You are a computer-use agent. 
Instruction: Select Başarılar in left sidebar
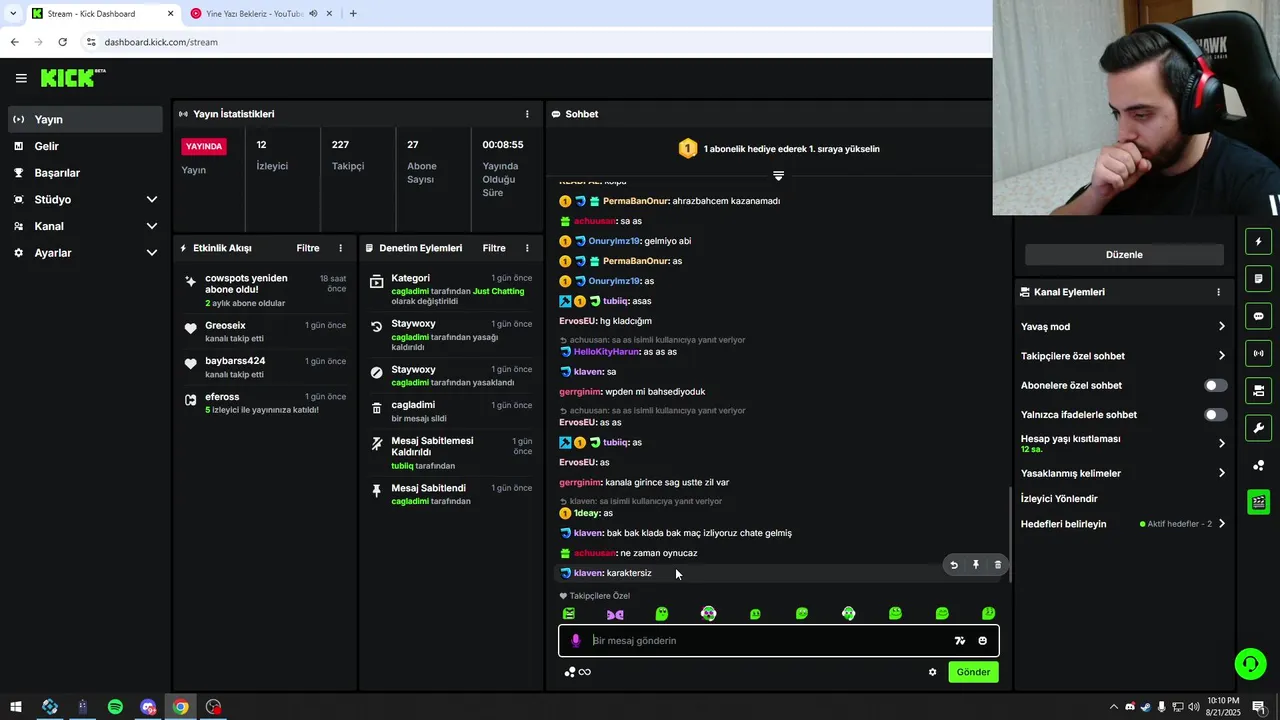click(85, 173)
